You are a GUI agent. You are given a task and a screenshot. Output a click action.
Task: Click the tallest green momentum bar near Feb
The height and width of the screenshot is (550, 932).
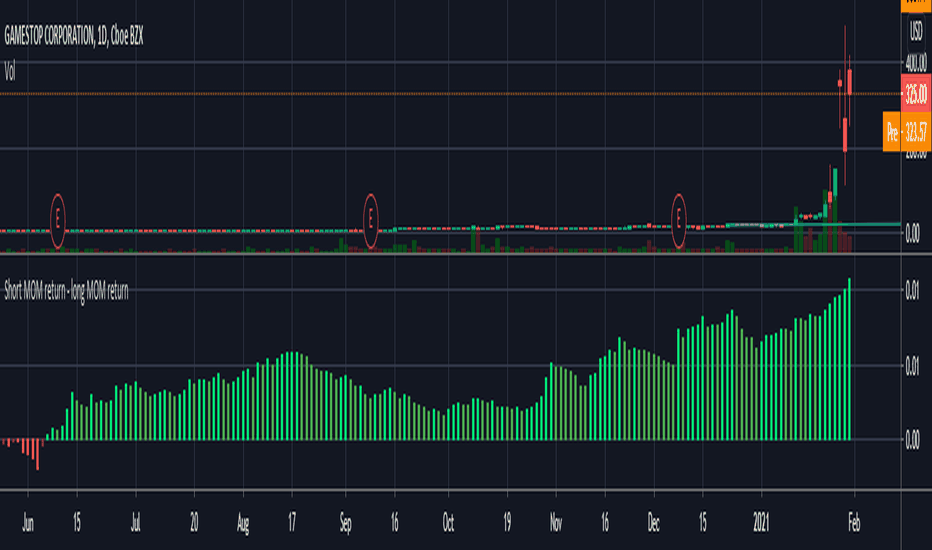pos(849,359)
